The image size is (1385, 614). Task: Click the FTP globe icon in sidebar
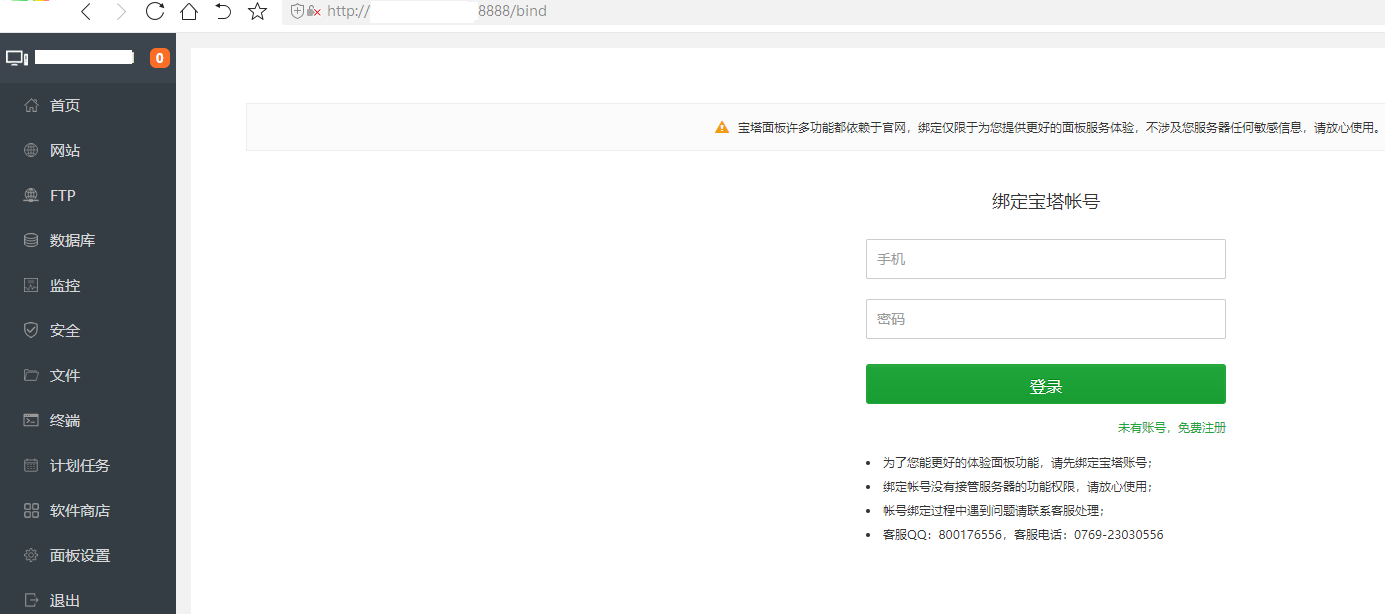point(31,195)
